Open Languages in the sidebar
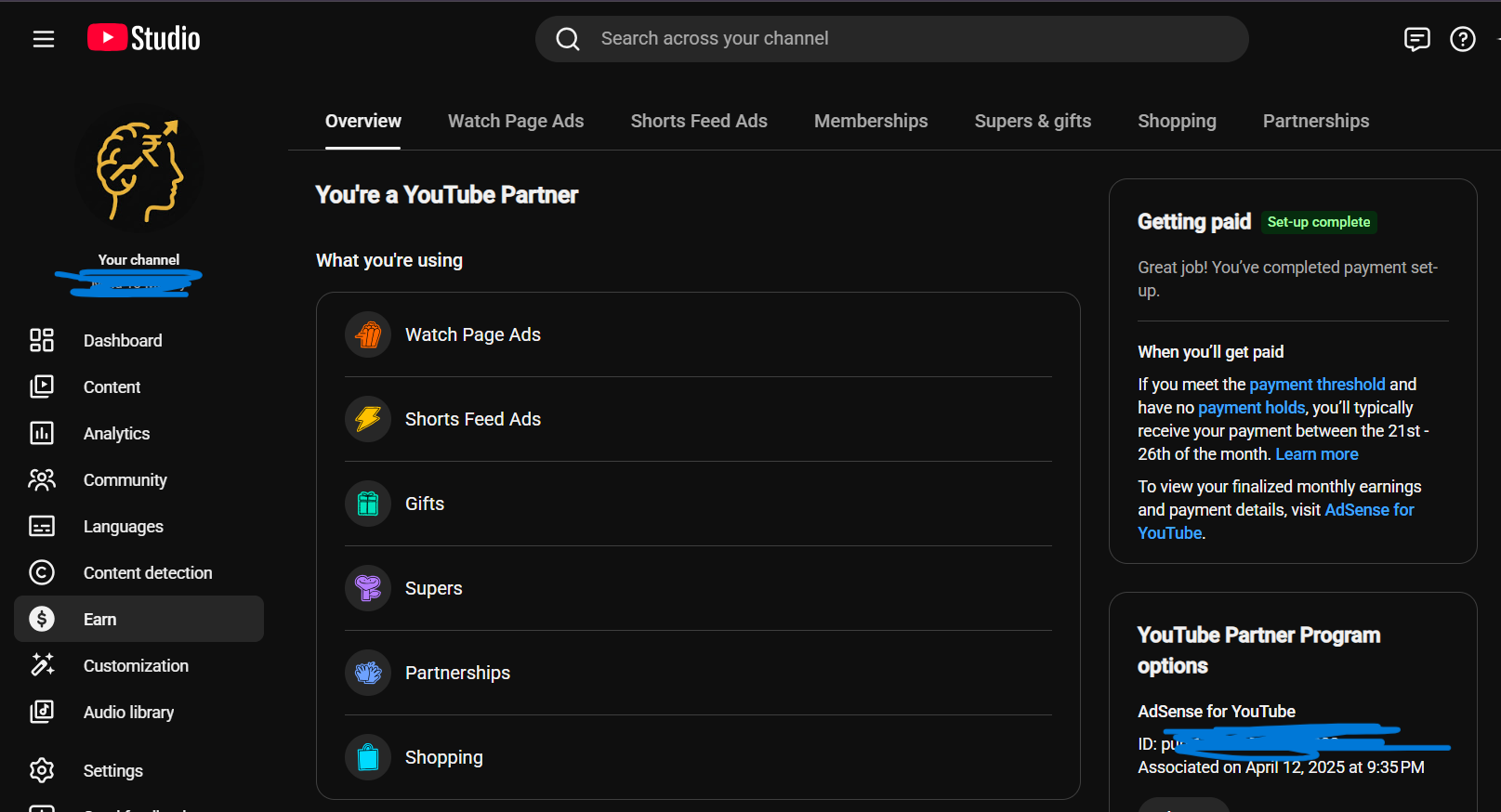 coord(139,526)
